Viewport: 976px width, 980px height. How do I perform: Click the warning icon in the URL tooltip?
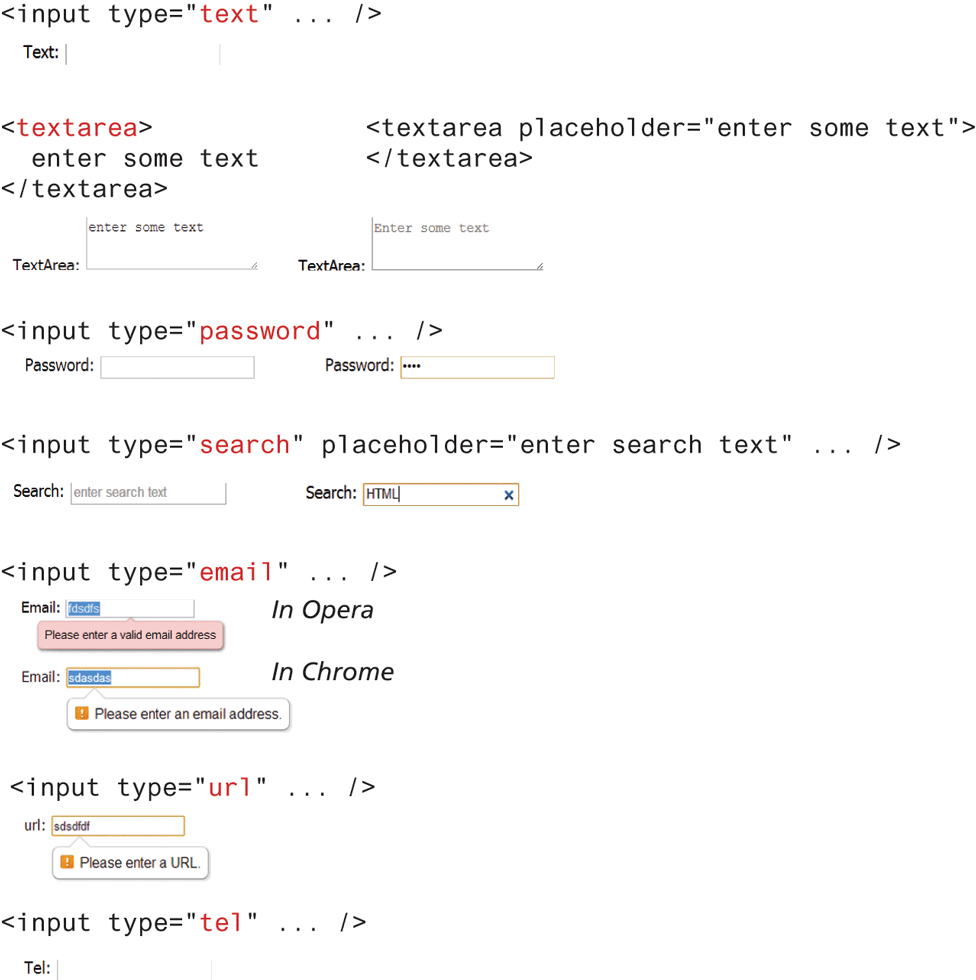(67, 862)
